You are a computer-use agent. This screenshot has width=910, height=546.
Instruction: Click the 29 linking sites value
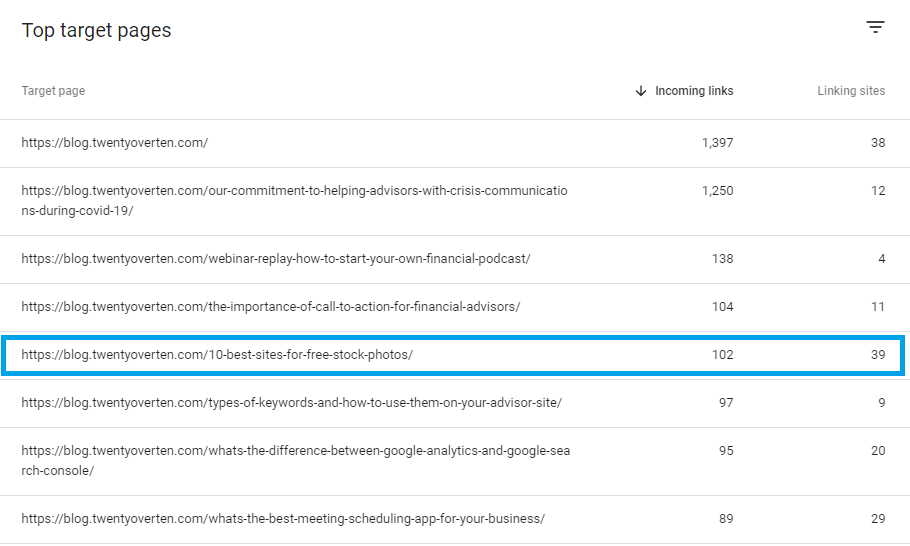[877, 519]
